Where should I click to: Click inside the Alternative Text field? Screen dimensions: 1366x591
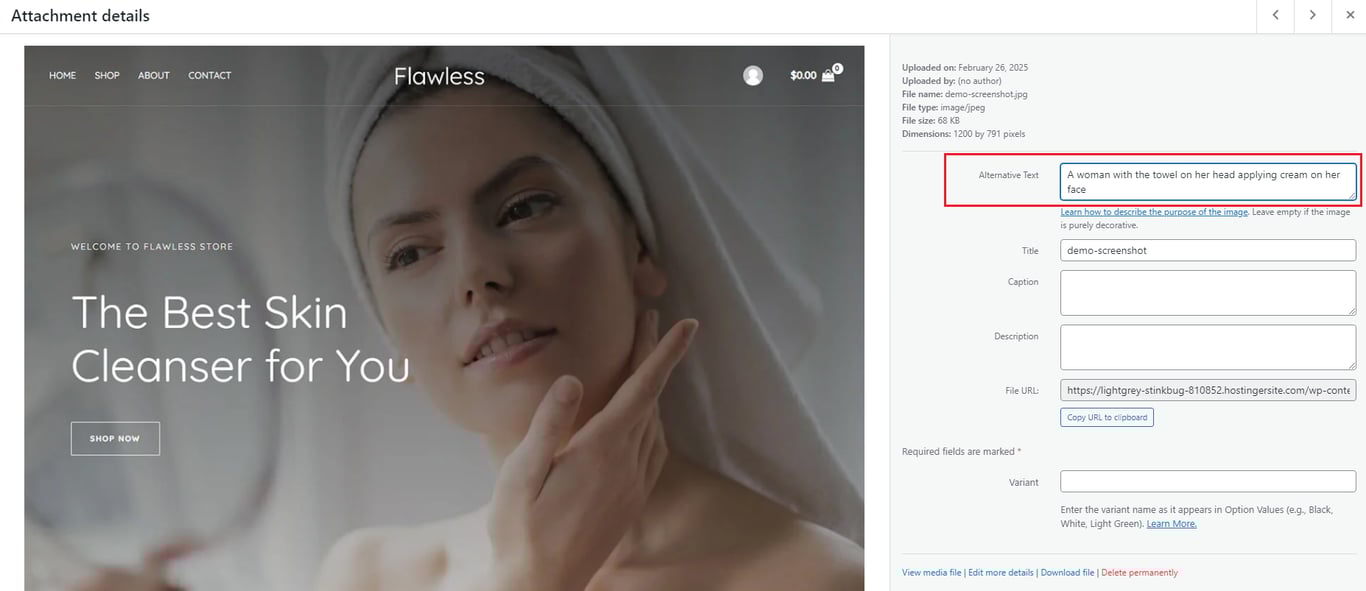pos(1207,181)
